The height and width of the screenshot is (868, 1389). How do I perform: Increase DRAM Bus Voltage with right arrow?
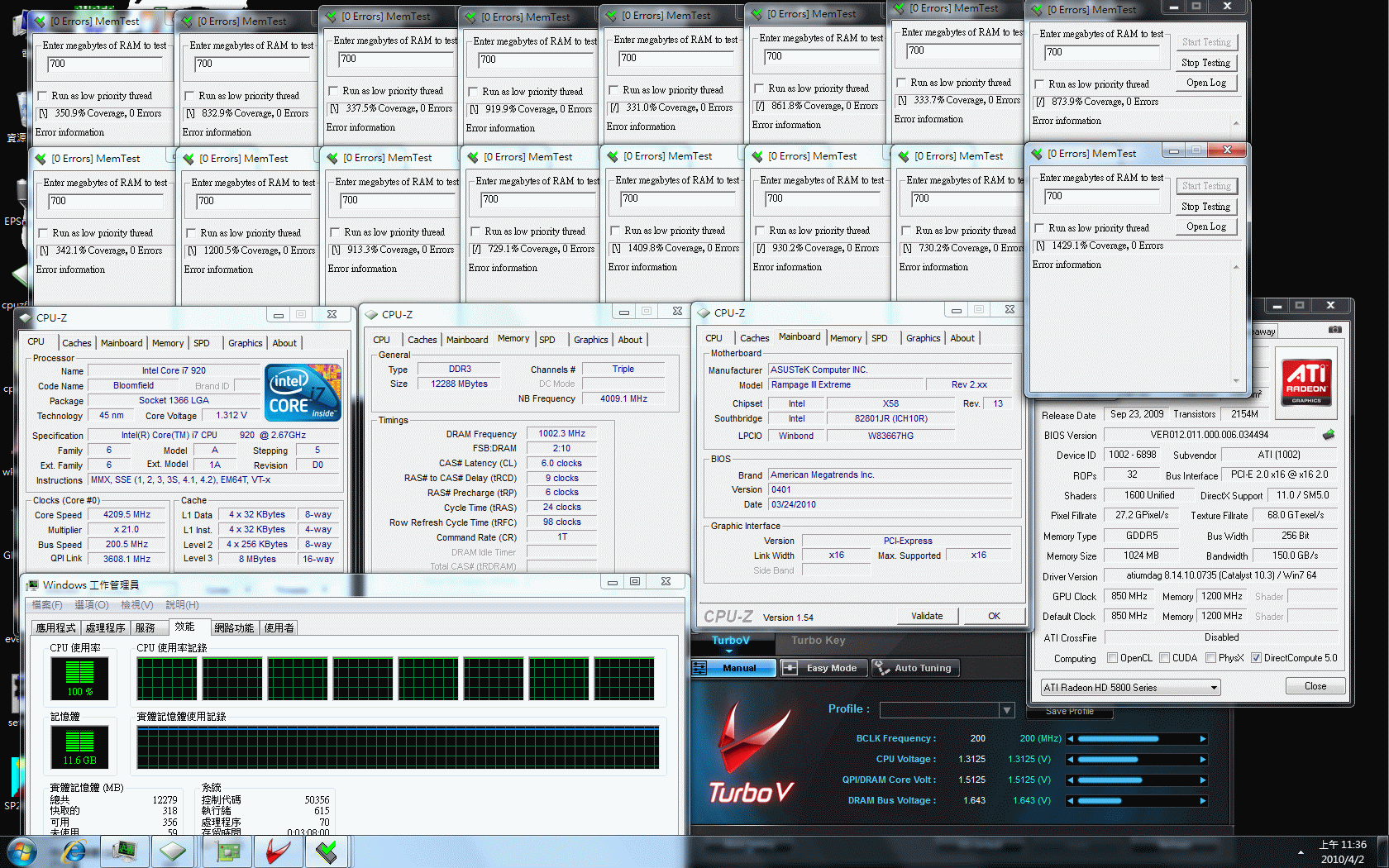pyautogui.click(x=1203, y=800)
